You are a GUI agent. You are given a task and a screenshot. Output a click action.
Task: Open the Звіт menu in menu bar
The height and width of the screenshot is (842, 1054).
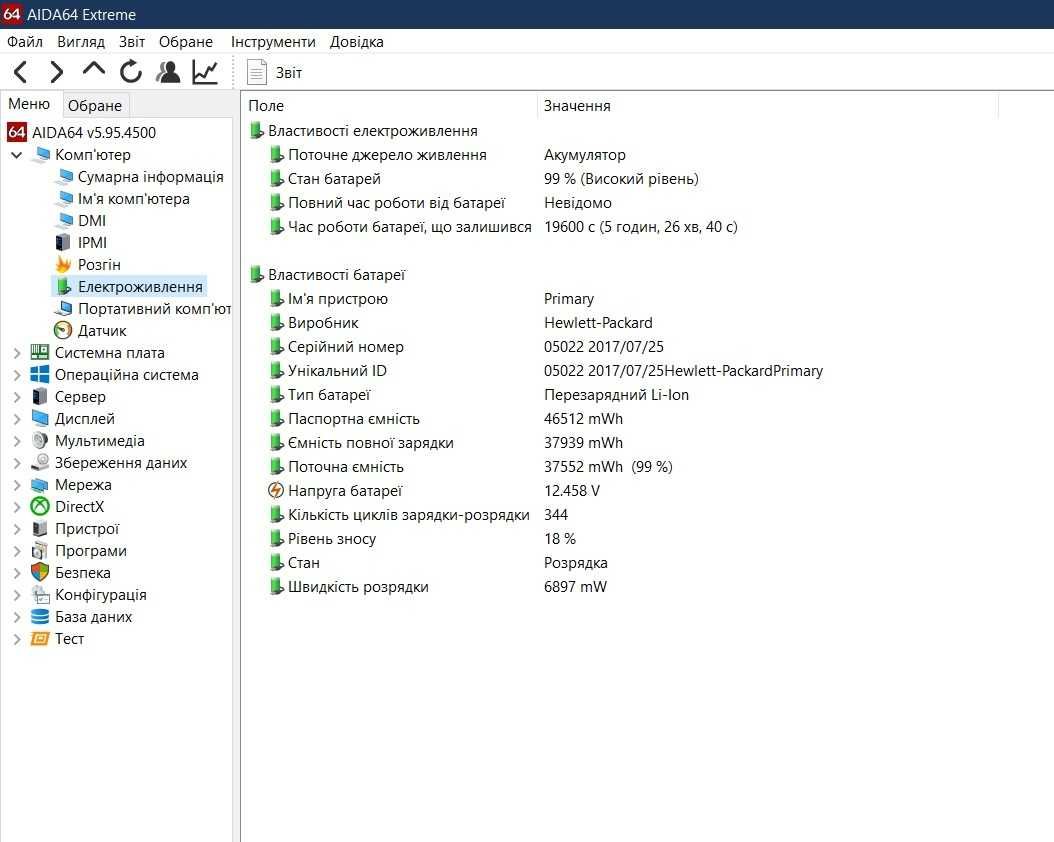(x=132, y=42)
